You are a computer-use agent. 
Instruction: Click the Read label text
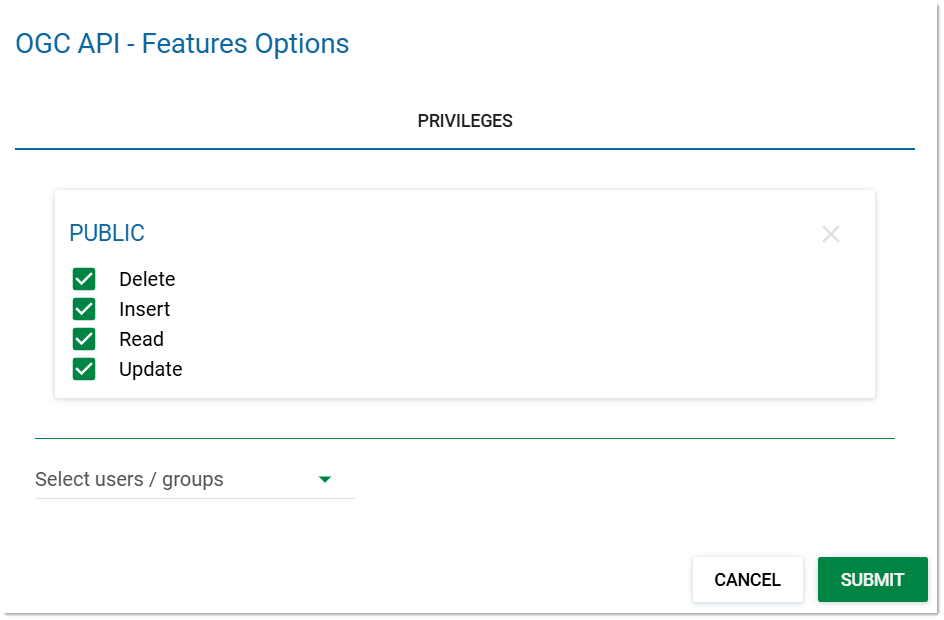[x=141, y=339]
